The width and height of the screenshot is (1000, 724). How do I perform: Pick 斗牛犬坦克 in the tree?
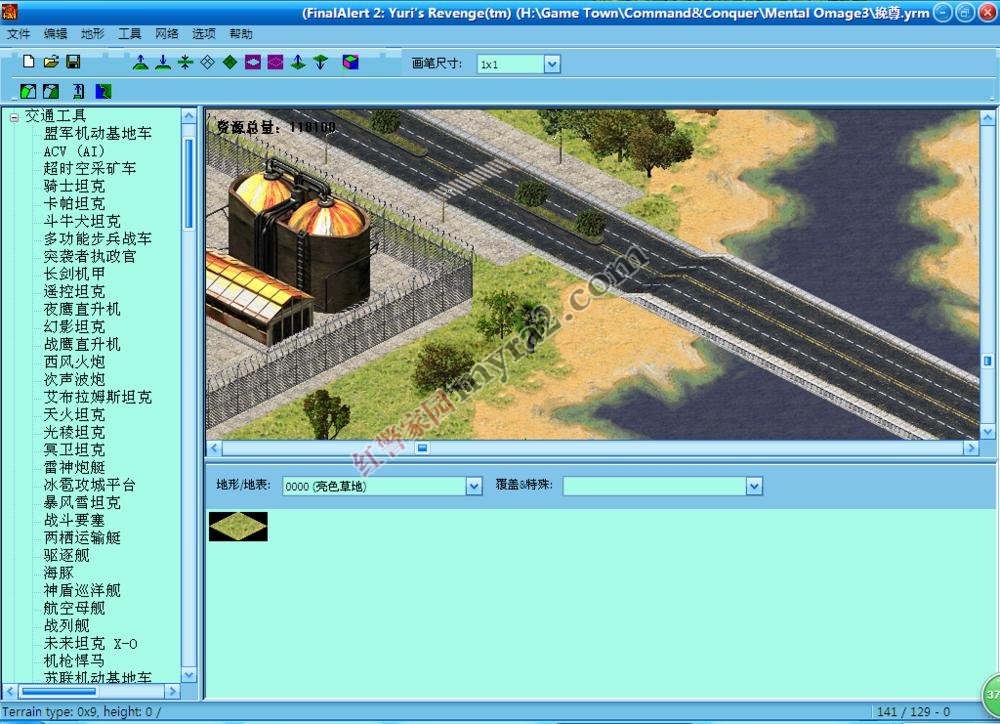[x=82, y=221]
